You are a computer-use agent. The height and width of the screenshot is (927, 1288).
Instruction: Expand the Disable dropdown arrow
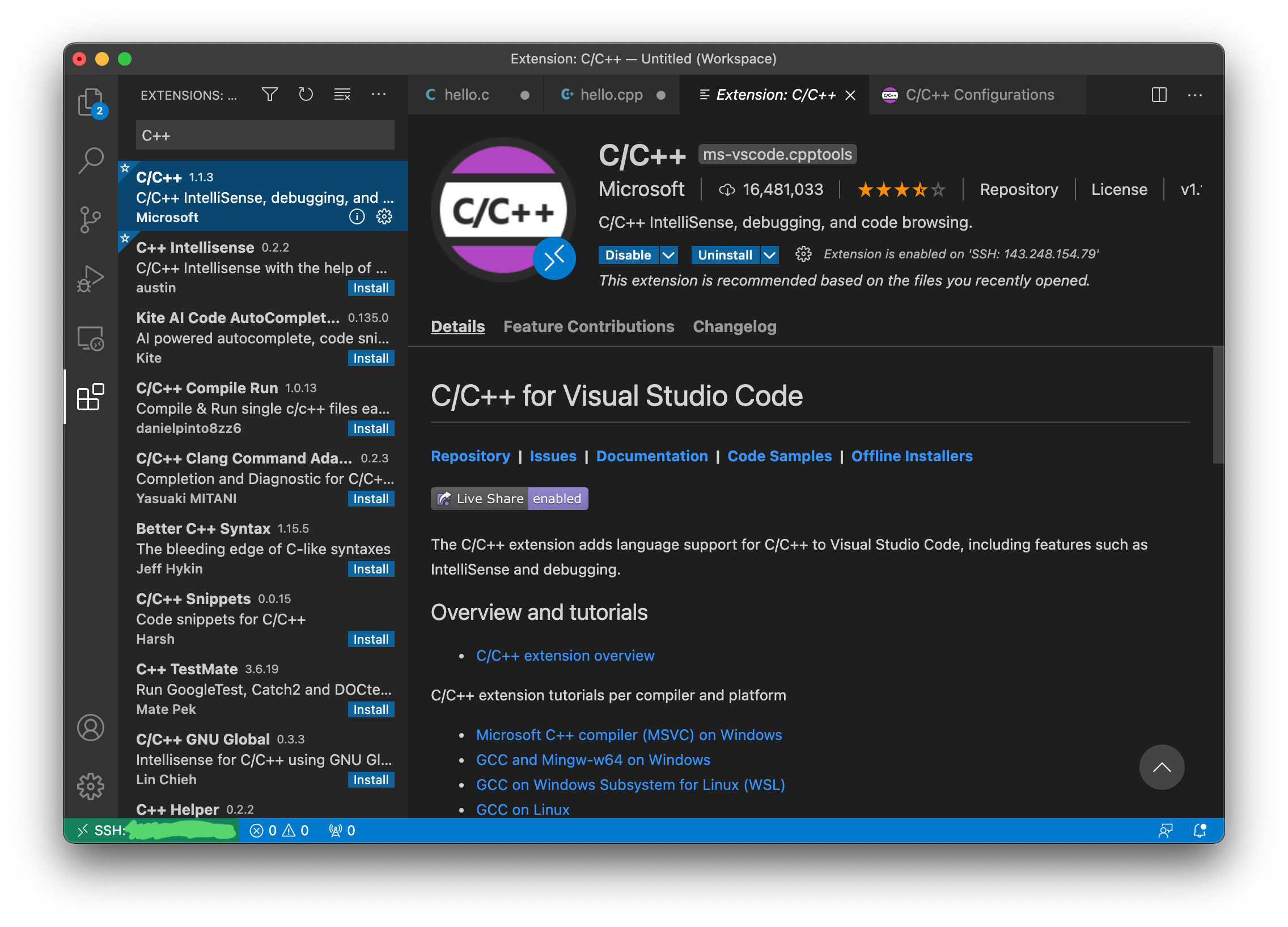point(669,255)
